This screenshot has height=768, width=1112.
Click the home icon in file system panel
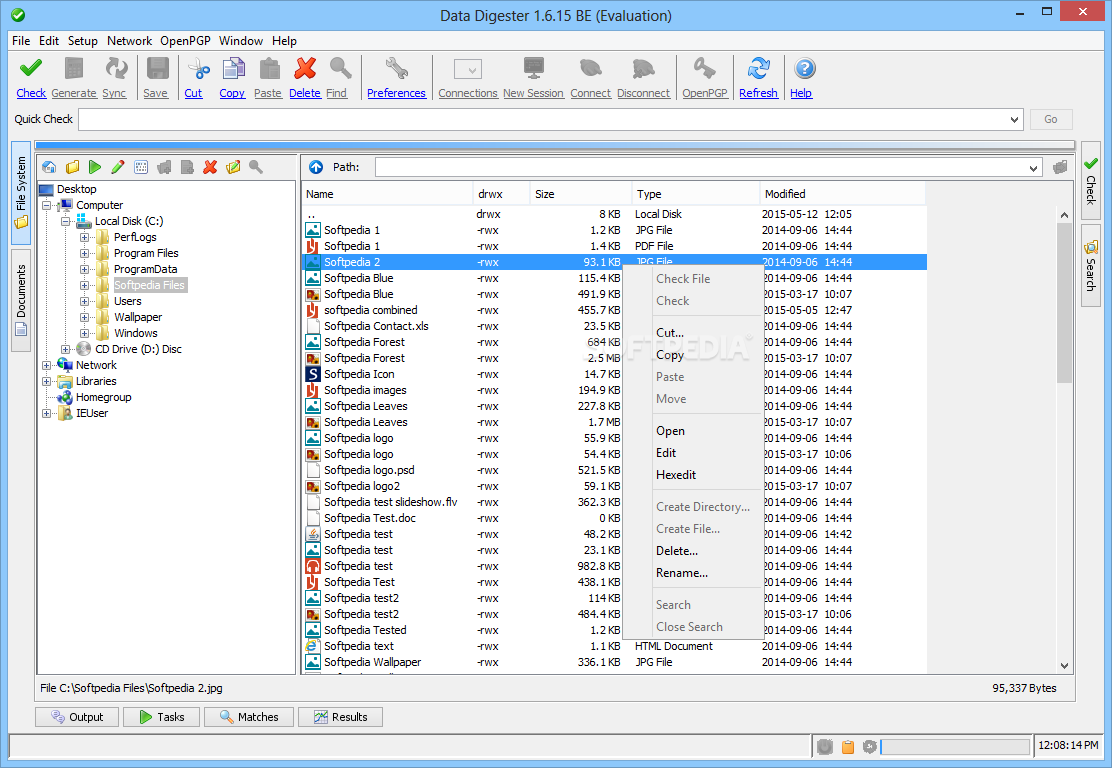[x=49, y=167]
